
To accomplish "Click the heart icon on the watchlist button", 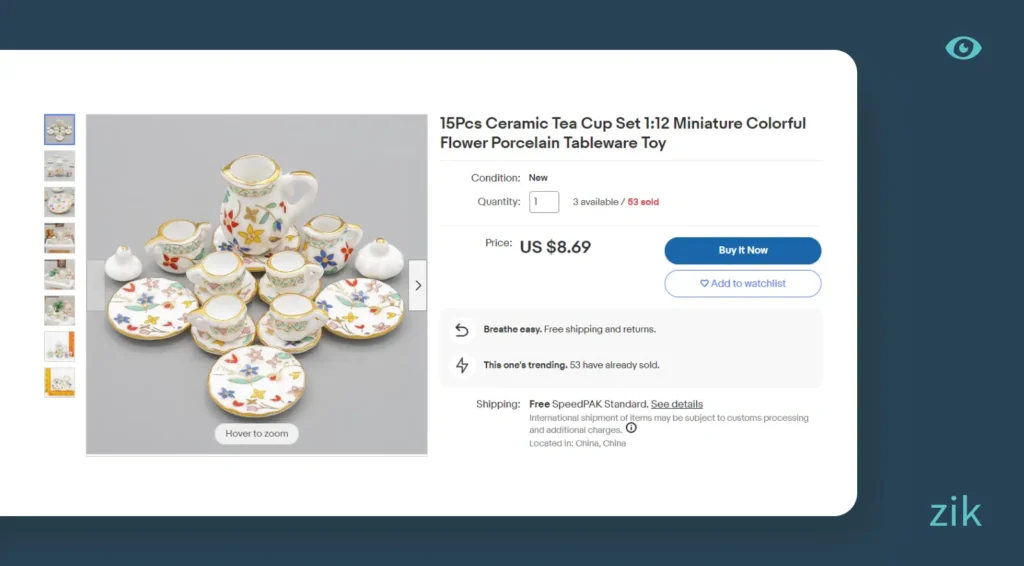I will pos(704,284).
